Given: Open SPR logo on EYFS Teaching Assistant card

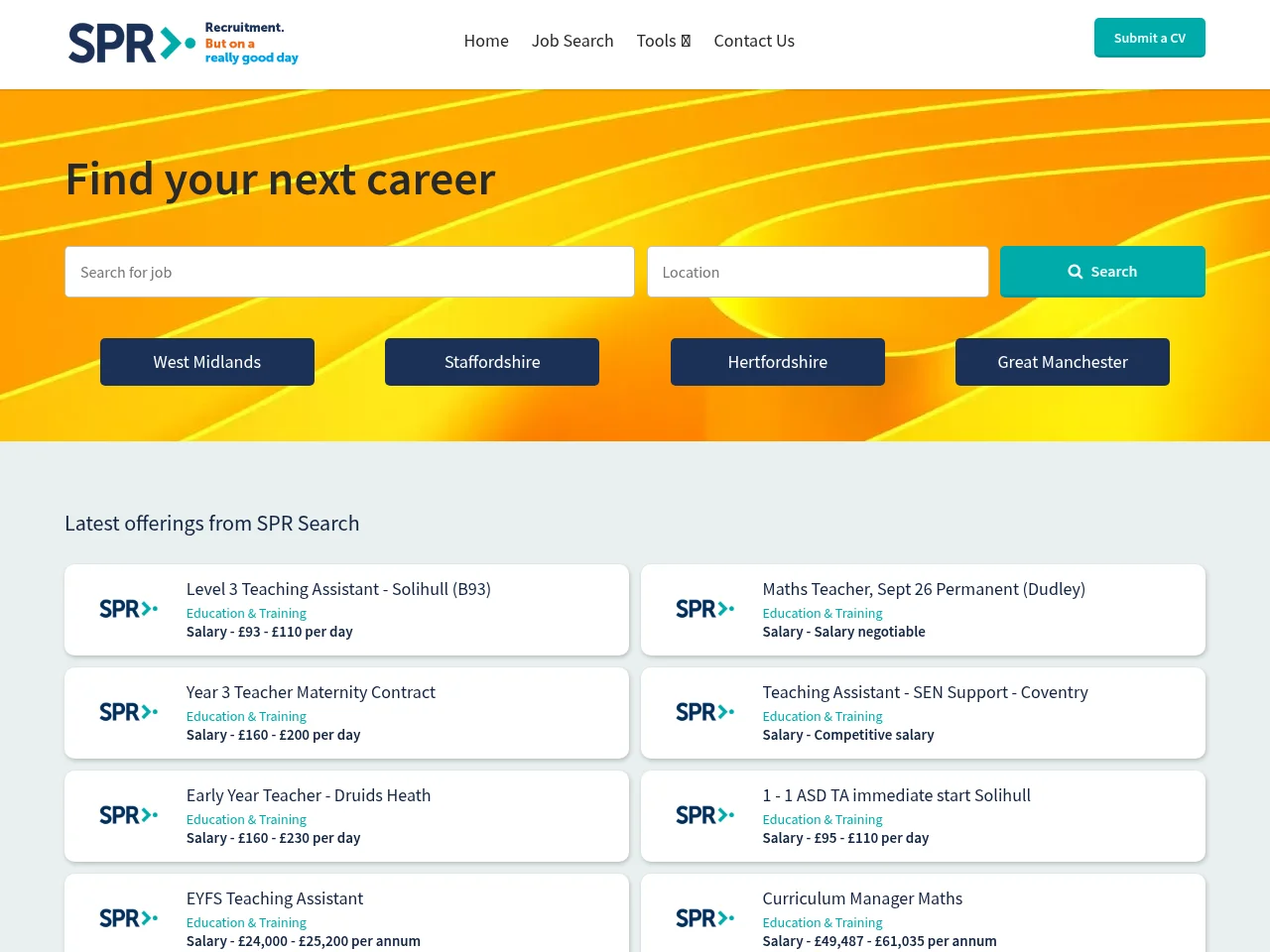Looking at the screenshot, I should coord(129,918).
